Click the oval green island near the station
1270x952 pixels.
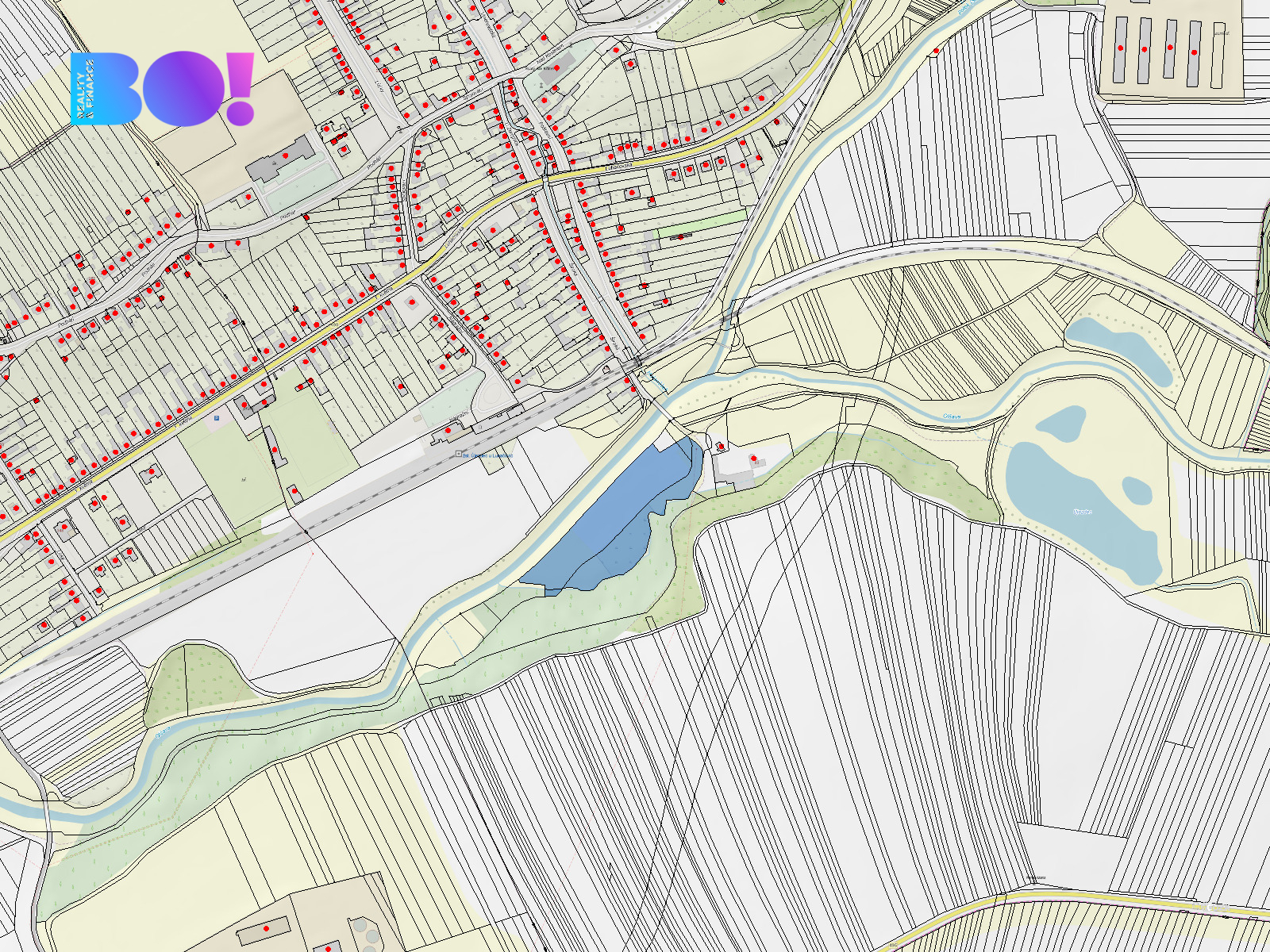pyautogui.click(x=494, y=393)
